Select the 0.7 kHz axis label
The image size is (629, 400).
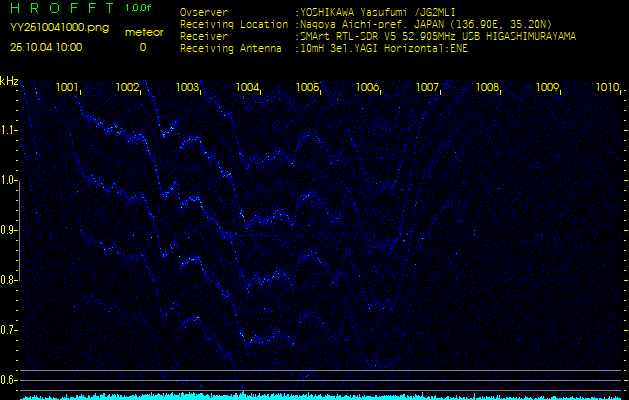9,330
